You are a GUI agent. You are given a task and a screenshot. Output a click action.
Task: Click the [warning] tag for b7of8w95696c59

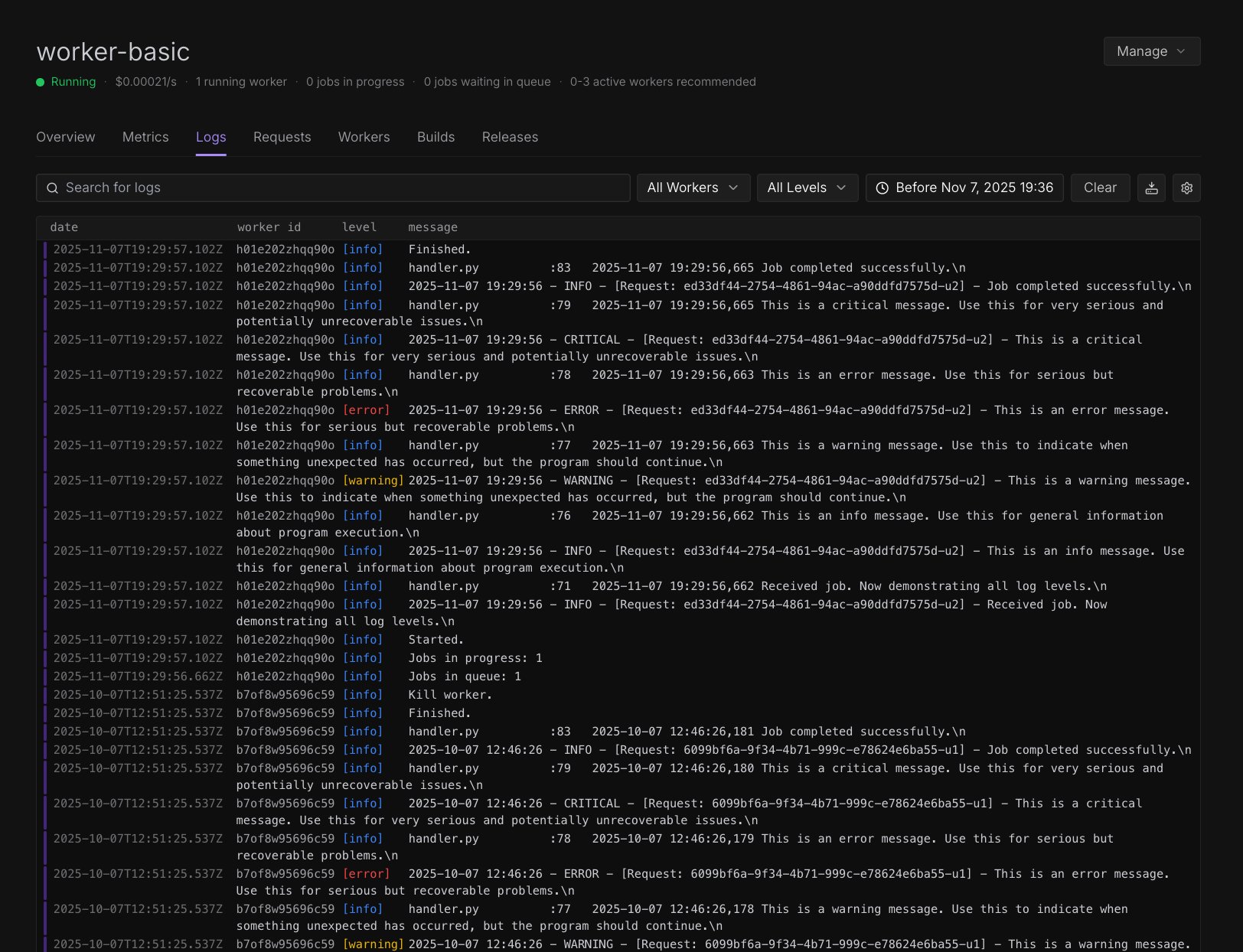(374, 944)
